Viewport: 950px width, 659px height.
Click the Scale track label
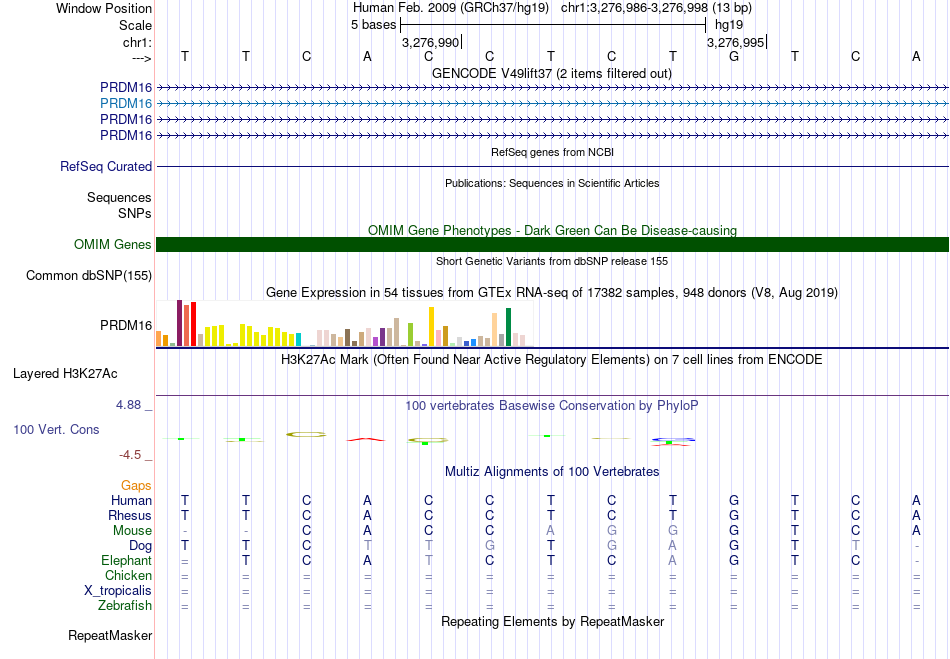click(135, 25)
